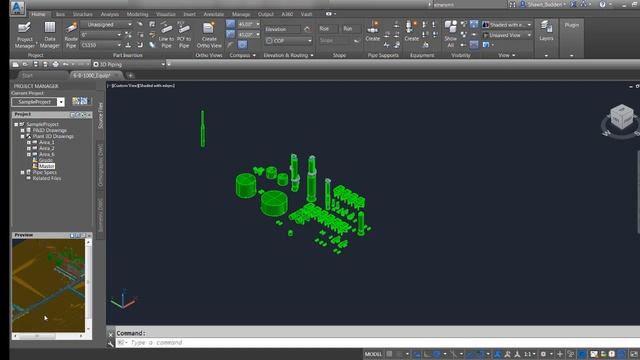Click the elevation pick icon beside Elevation field
The image size is (640, 360).
(x=307, y=29)
